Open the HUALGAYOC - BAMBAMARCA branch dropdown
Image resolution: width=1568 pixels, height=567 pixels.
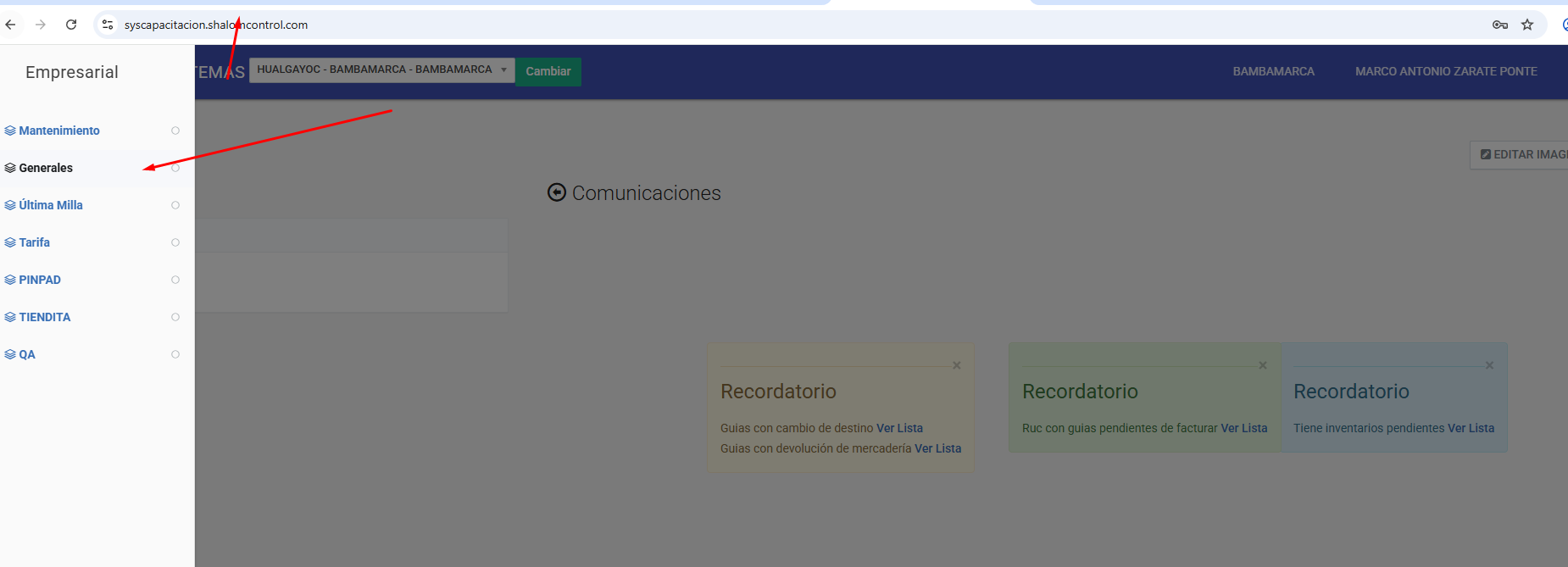click(381, 69)
